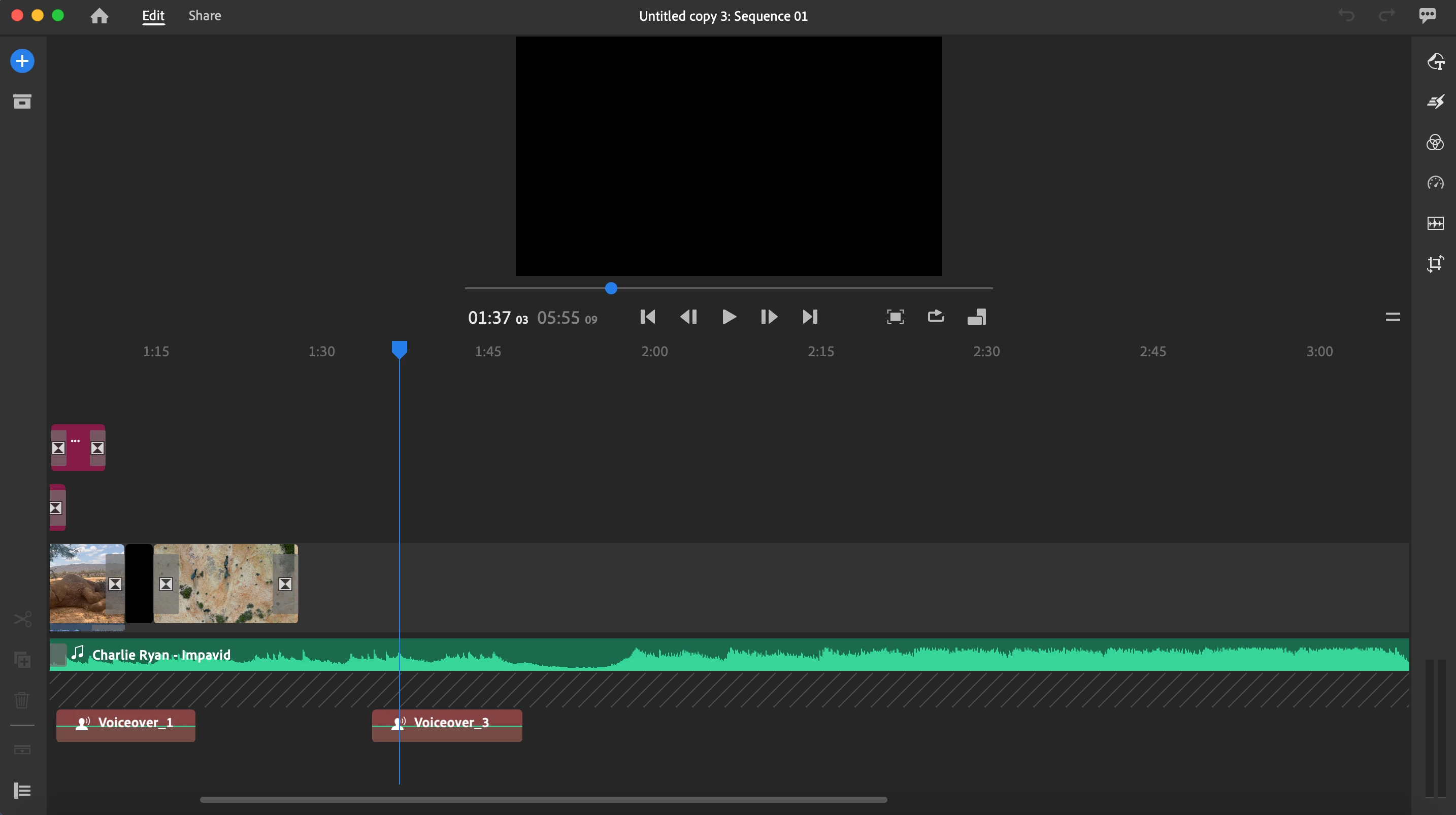Toggle loop playback
Image resolution: width=1456 pixels, height=815 pixels.
pos(936,317)
